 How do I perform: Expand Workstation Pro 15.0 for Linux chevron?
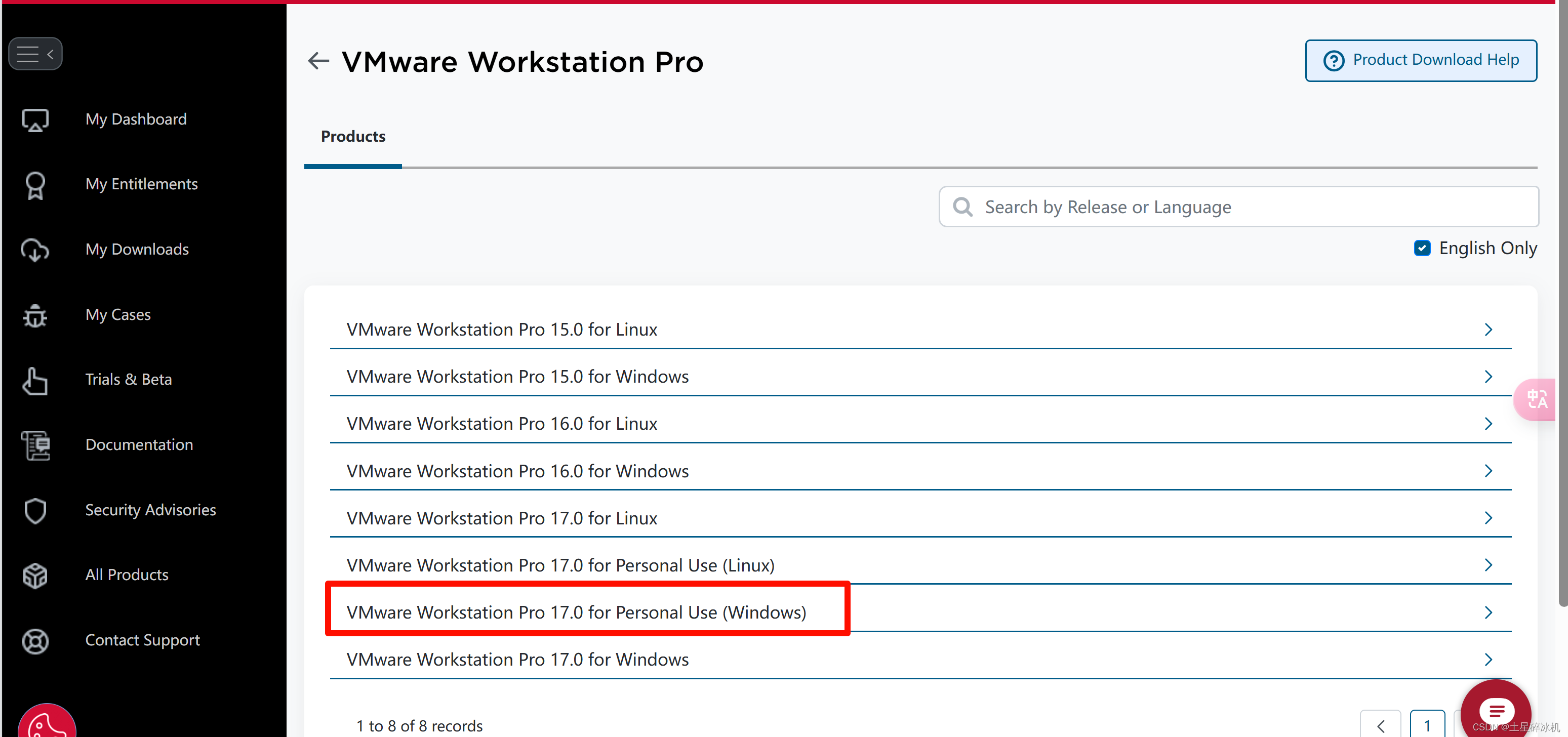click(x=1487, y=330)
